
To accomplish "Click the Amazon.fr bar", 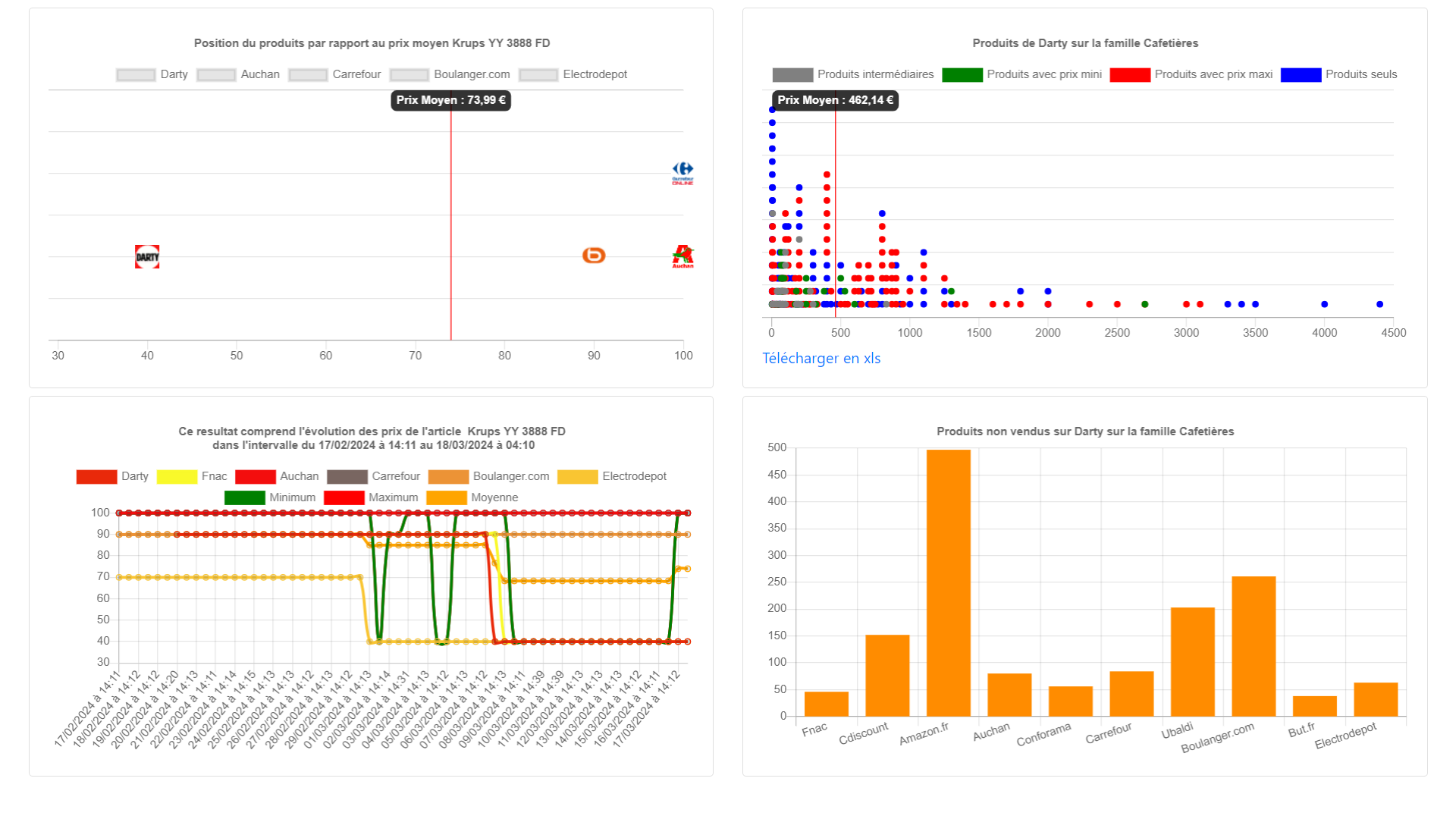I will click(x=949, y=583).
